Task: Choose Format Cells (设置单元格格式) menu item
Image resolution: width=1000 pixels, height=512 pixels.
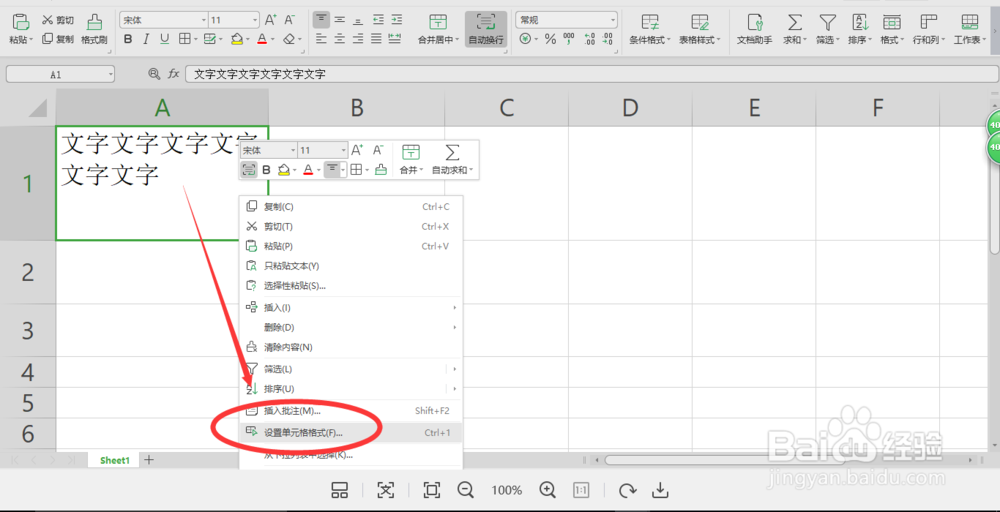Action: (351, 432)
